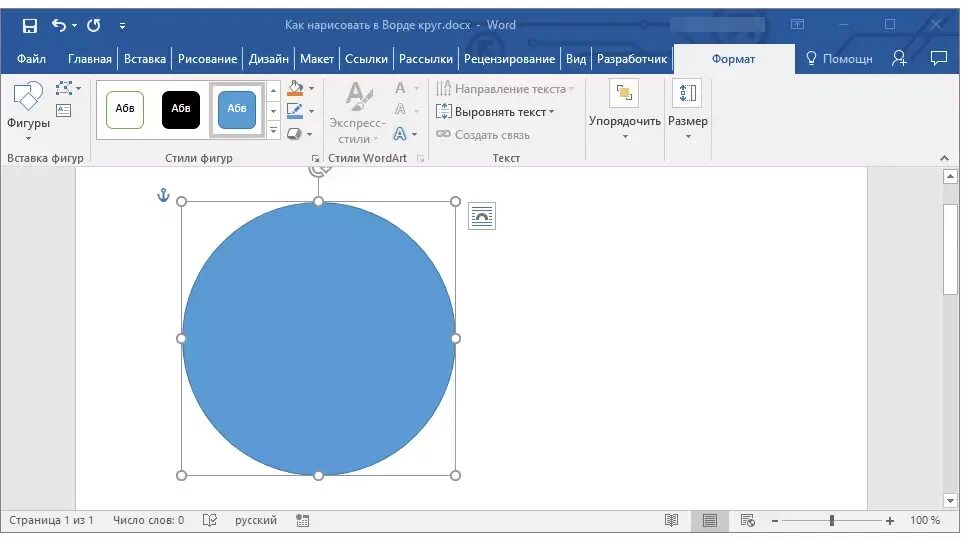Click the русский language indicator
Screen dimensions: 968x541
256,520
